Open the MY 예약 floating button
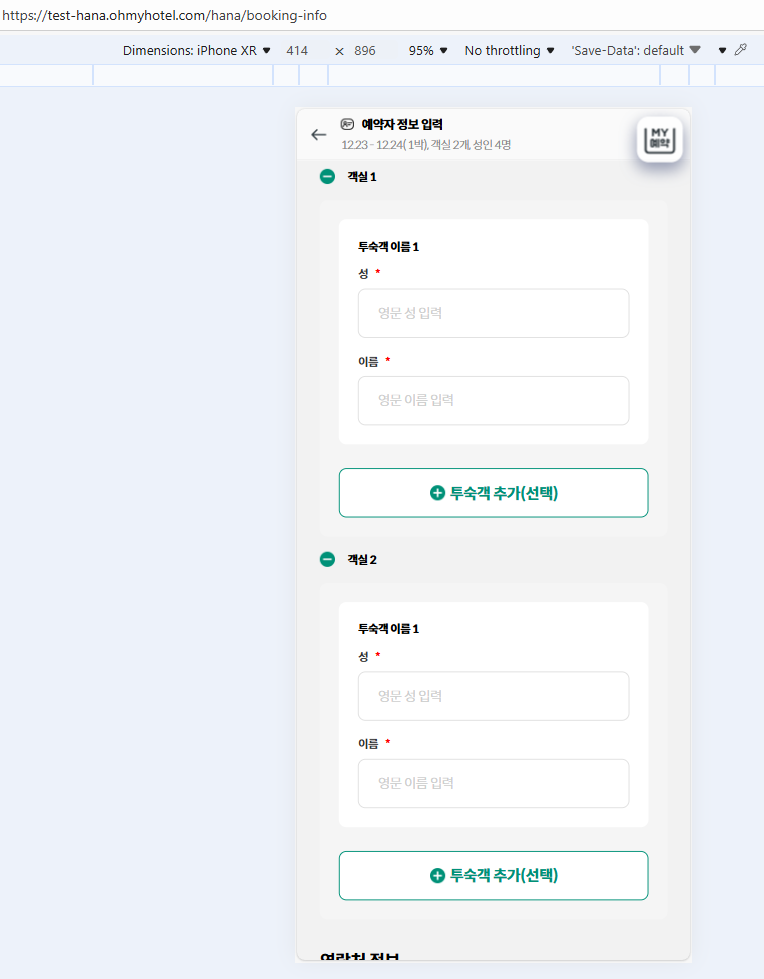Screen dimensions: 764x979 pos(659,139)
